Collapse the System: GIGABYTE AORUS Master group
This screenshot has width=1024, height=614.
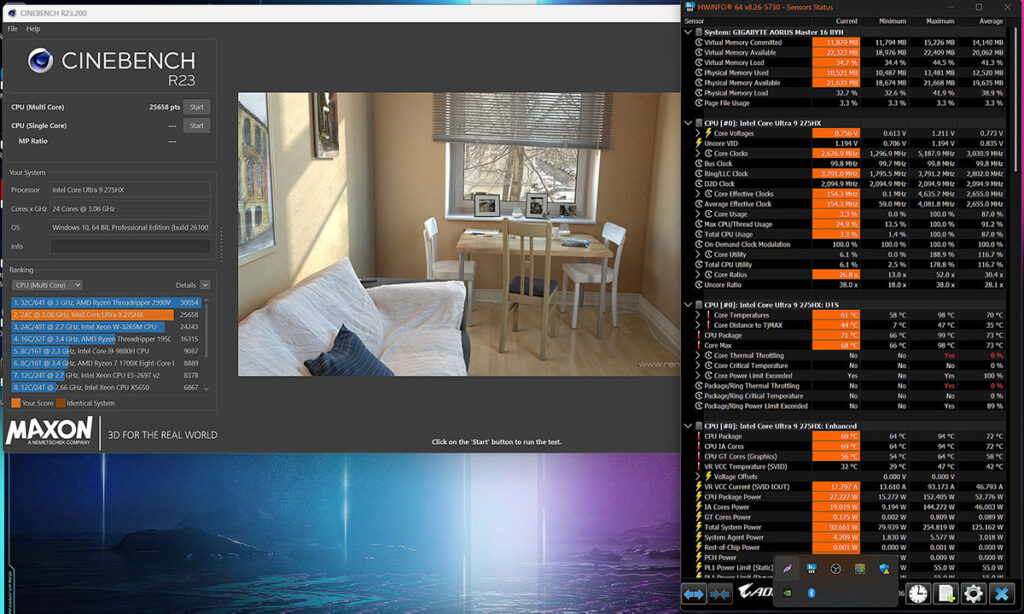(688, 32)
